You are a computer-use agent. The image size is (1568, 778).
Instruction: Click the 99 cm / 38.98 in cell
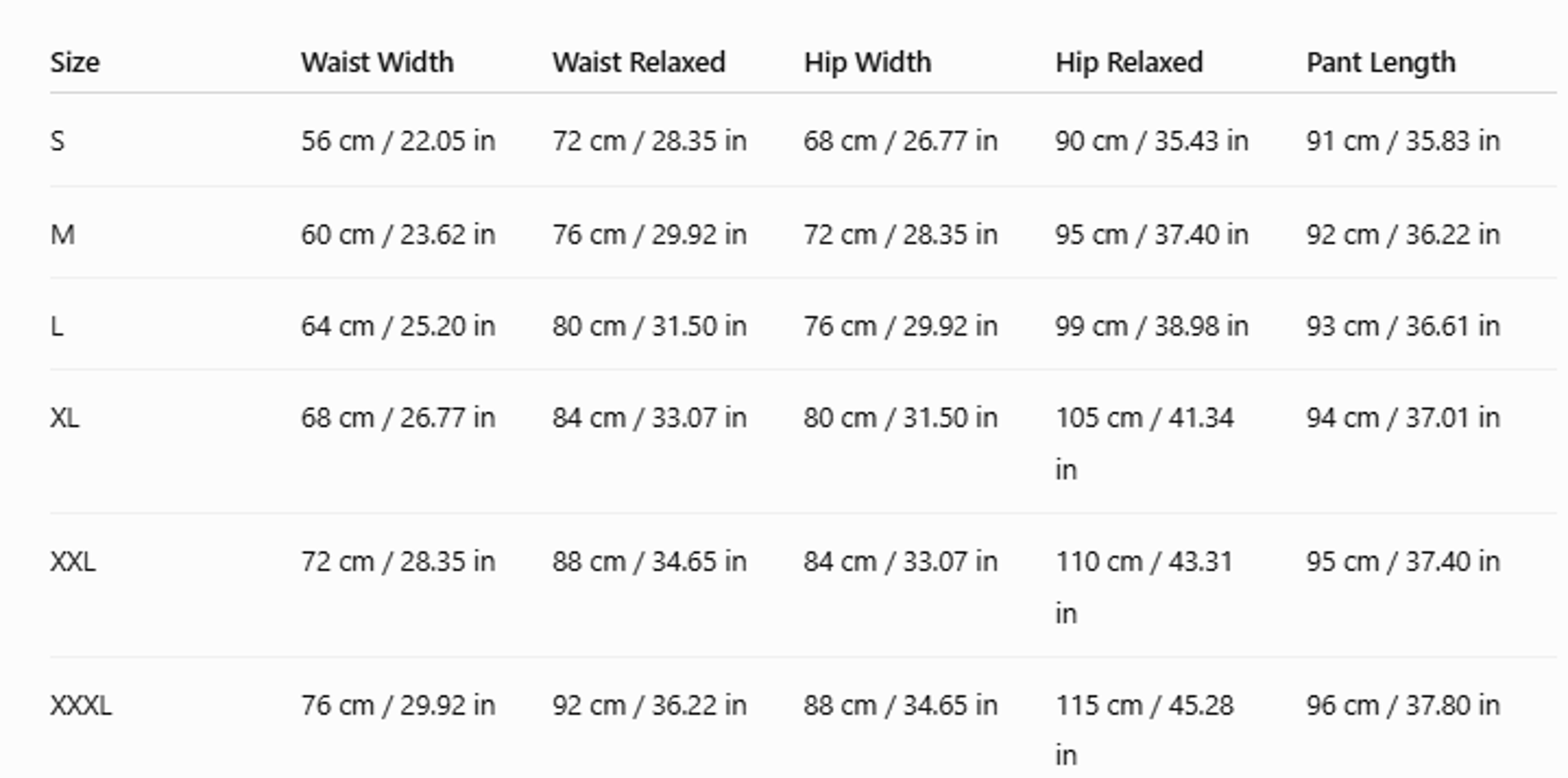point(1151,327)
